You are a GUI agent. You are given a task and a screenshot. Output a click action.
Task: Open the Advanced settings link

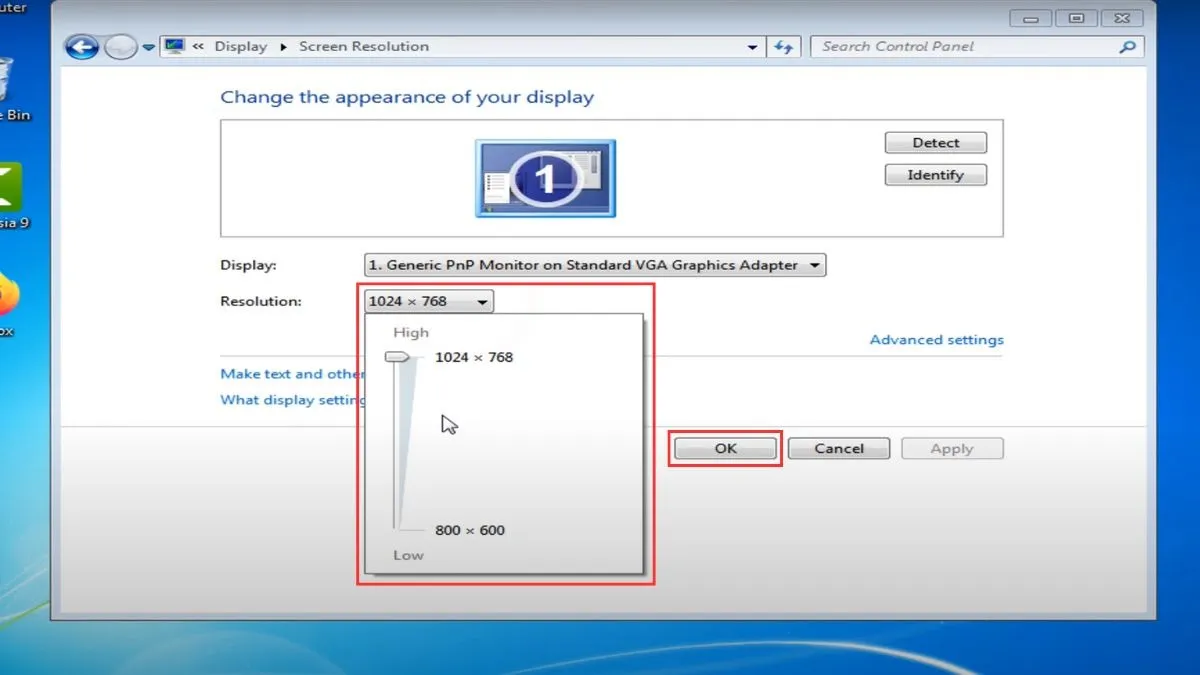click(x=936, y=340)
